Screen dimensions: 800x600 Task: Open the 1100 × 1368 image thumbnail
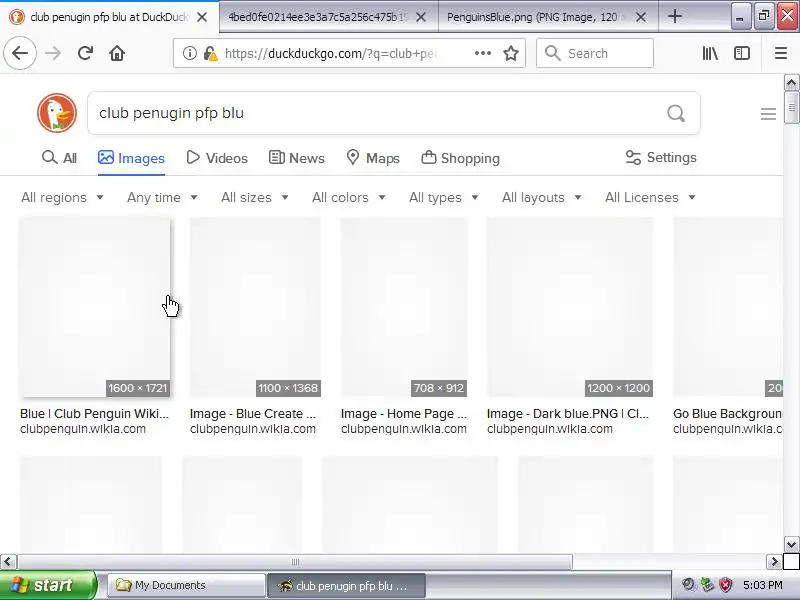(255, 307)
